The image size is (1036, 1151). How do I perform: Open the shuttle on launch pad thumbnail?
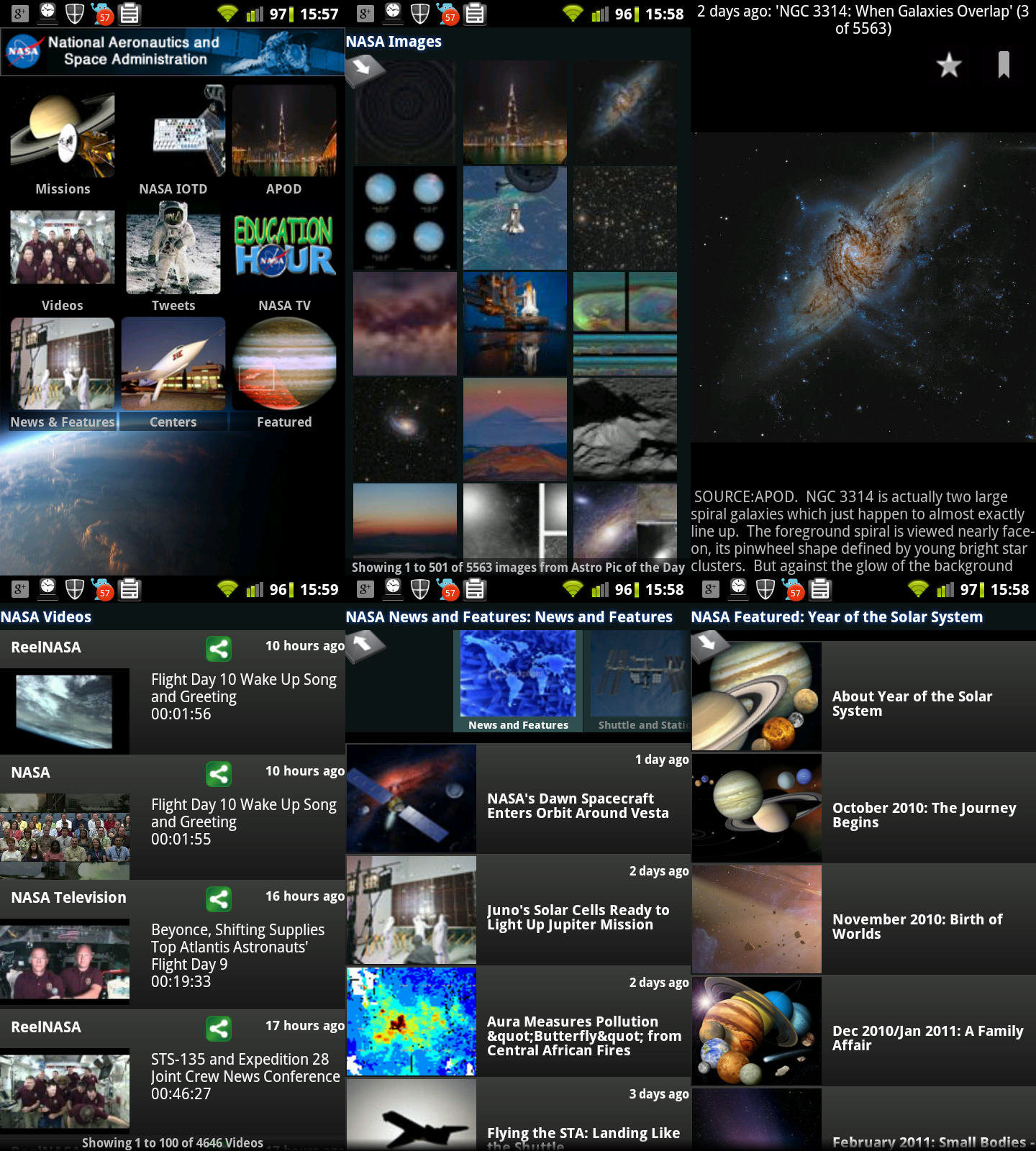tap(515, 324)
